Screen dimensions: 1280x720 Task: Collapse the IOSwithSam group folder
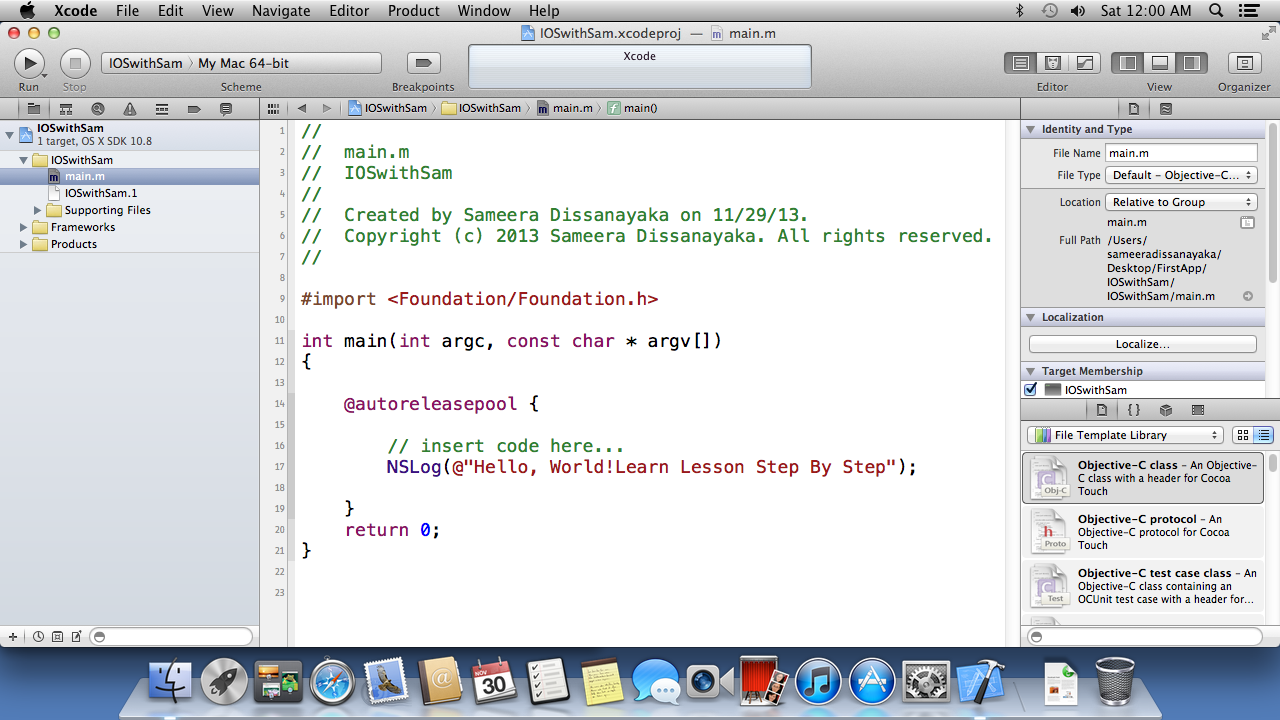pyautogui.click(x=24, y=160)
